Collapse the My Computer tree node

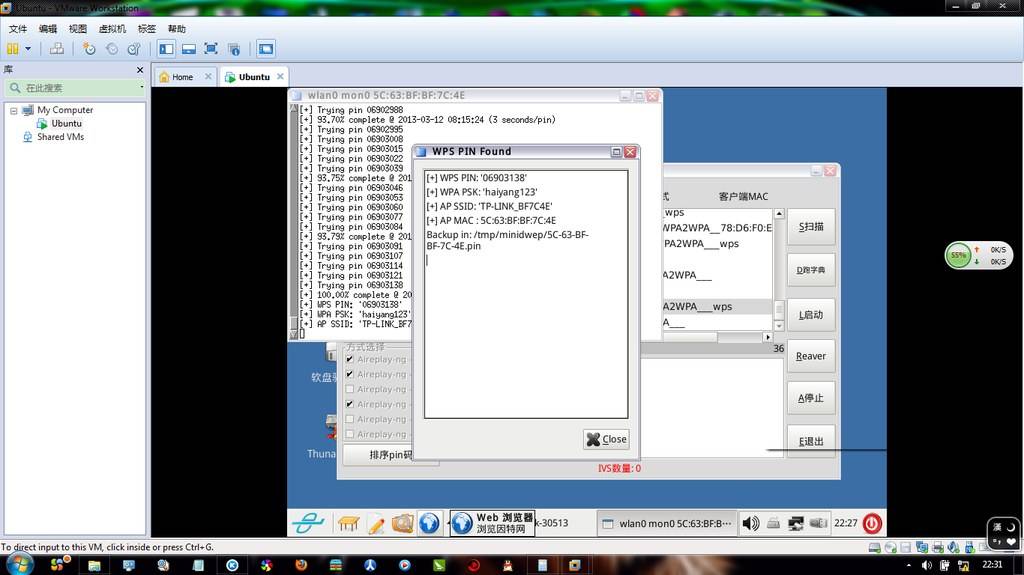[13, 110]
